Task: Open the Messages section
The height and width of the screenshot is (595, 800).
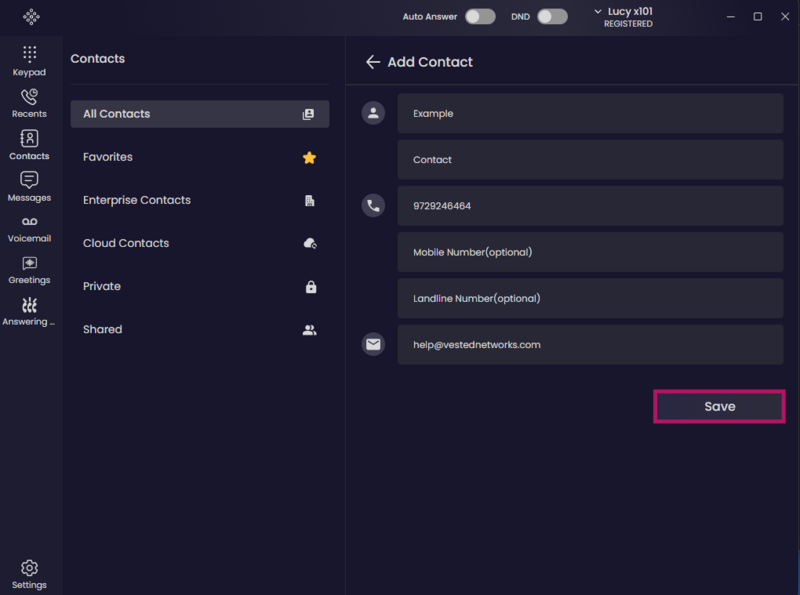Action: [30, 187]
